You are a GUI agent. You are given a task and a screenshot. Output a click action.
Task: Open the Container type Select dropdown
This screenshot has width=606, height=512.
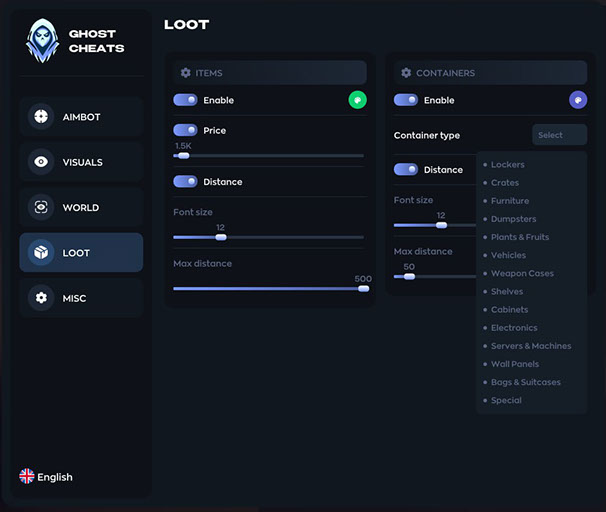click(559, 135)
